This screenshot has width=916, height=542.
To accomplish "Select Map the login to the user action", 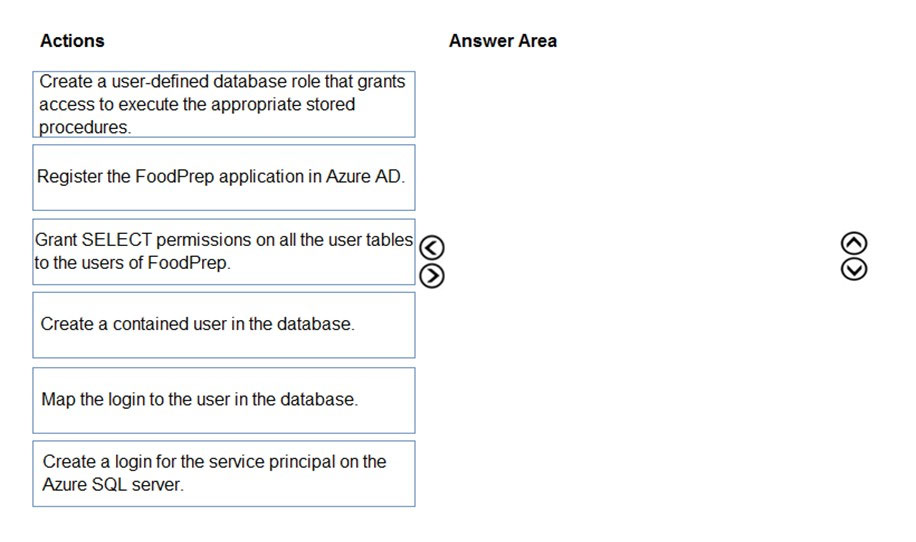I will point(224,400).
